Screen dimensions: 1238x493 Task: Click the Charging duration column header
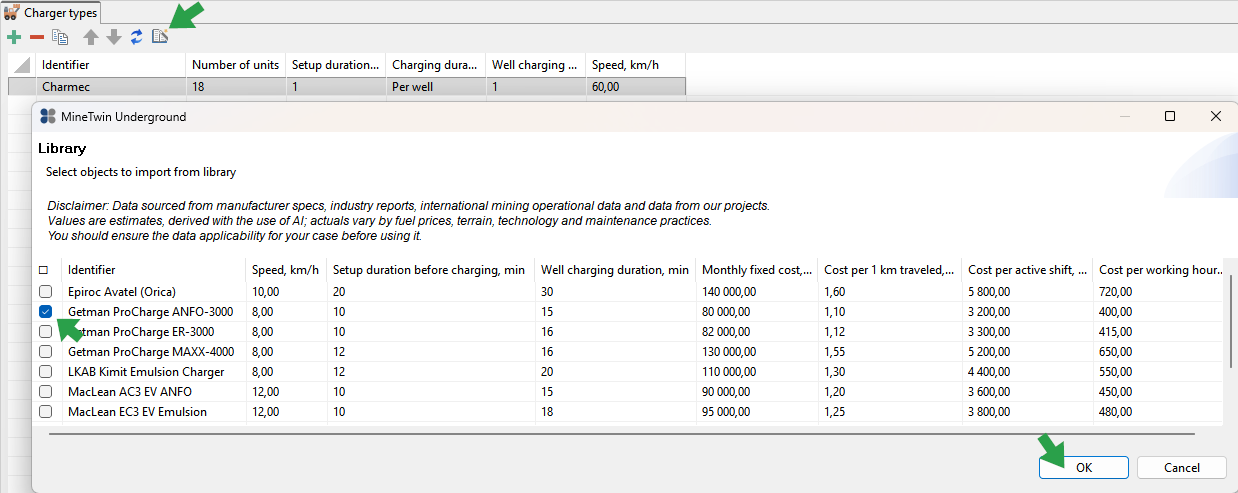pyautogui.click(x=436, y=65)
